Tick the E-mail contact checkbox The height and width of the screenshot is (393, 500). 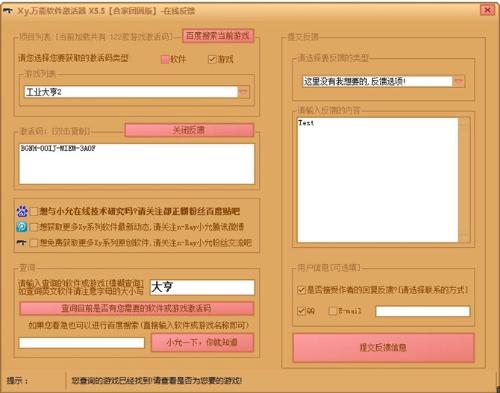tap(332, 311)
